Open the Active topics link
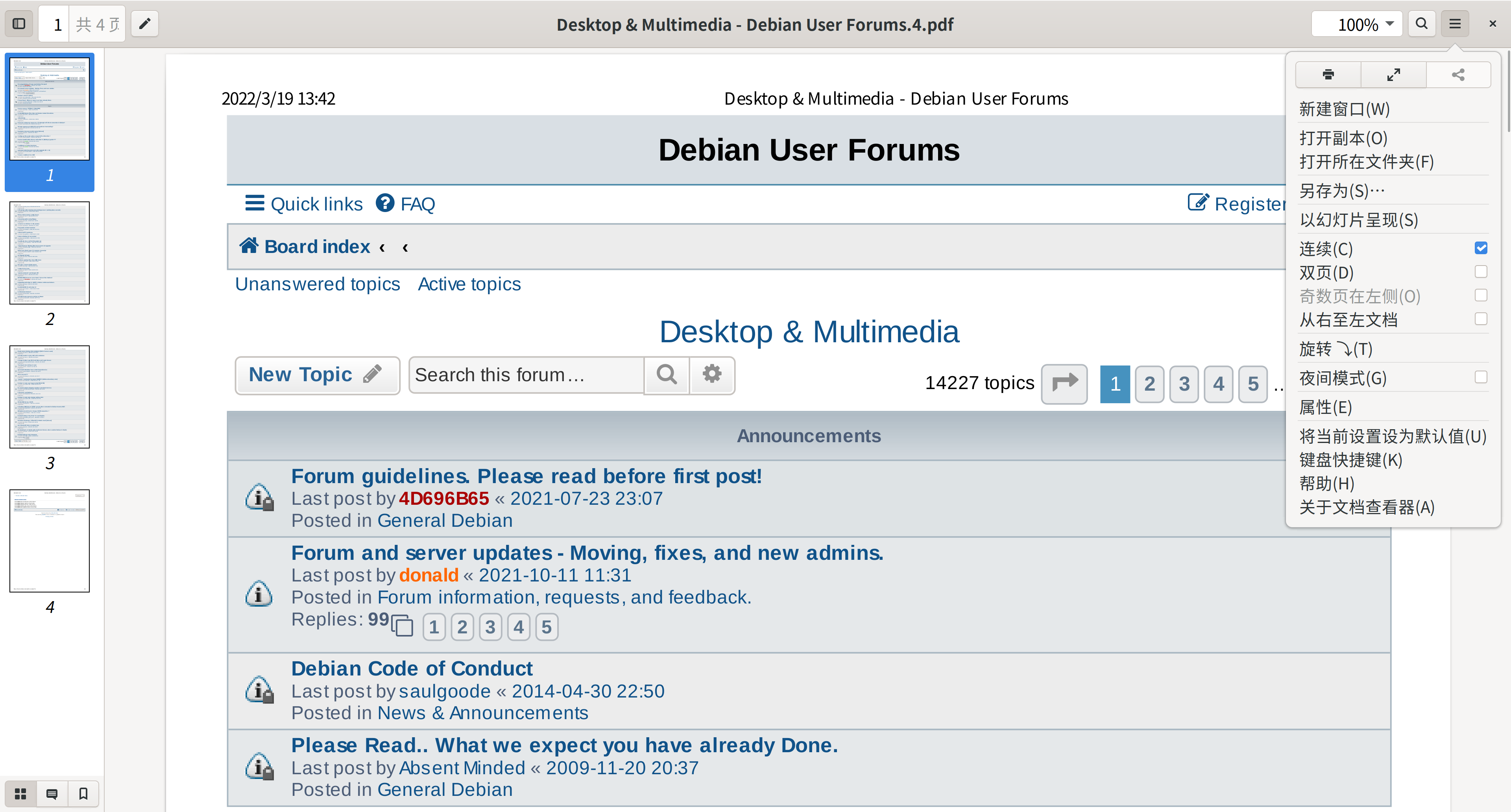The height and width of the screenshot is (812, 1511). coord(469,284)
